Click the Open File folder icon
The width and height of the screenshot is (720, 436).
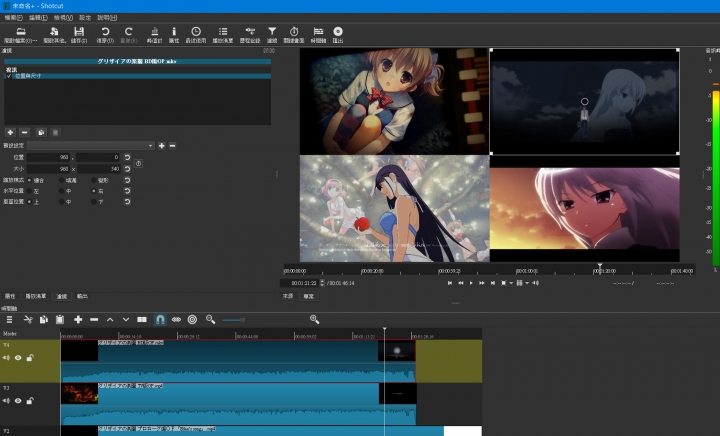pos(21,32)
